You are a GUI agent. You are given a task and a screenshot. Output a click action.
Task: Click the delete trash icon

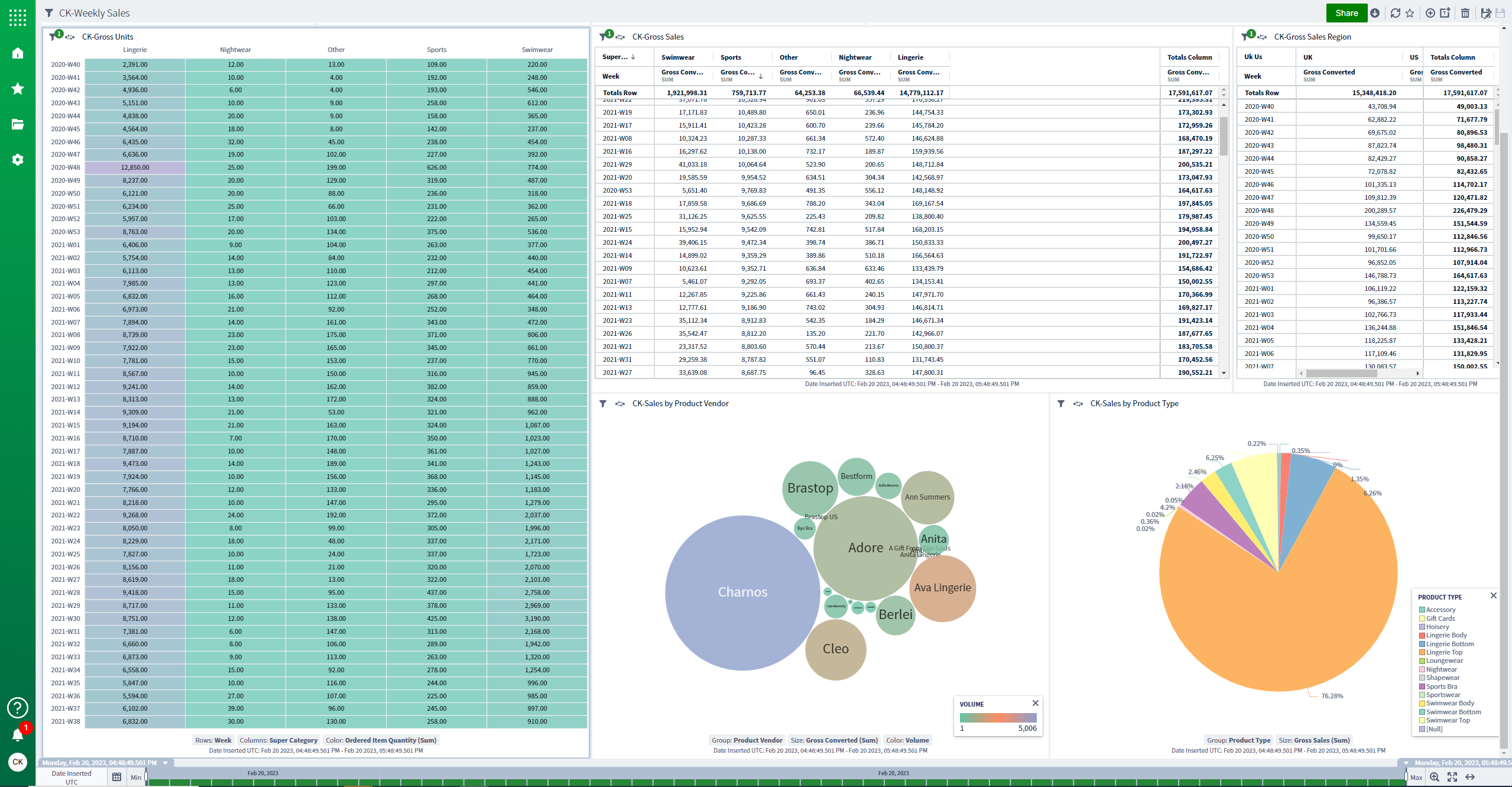click(x=1465, y=13)
